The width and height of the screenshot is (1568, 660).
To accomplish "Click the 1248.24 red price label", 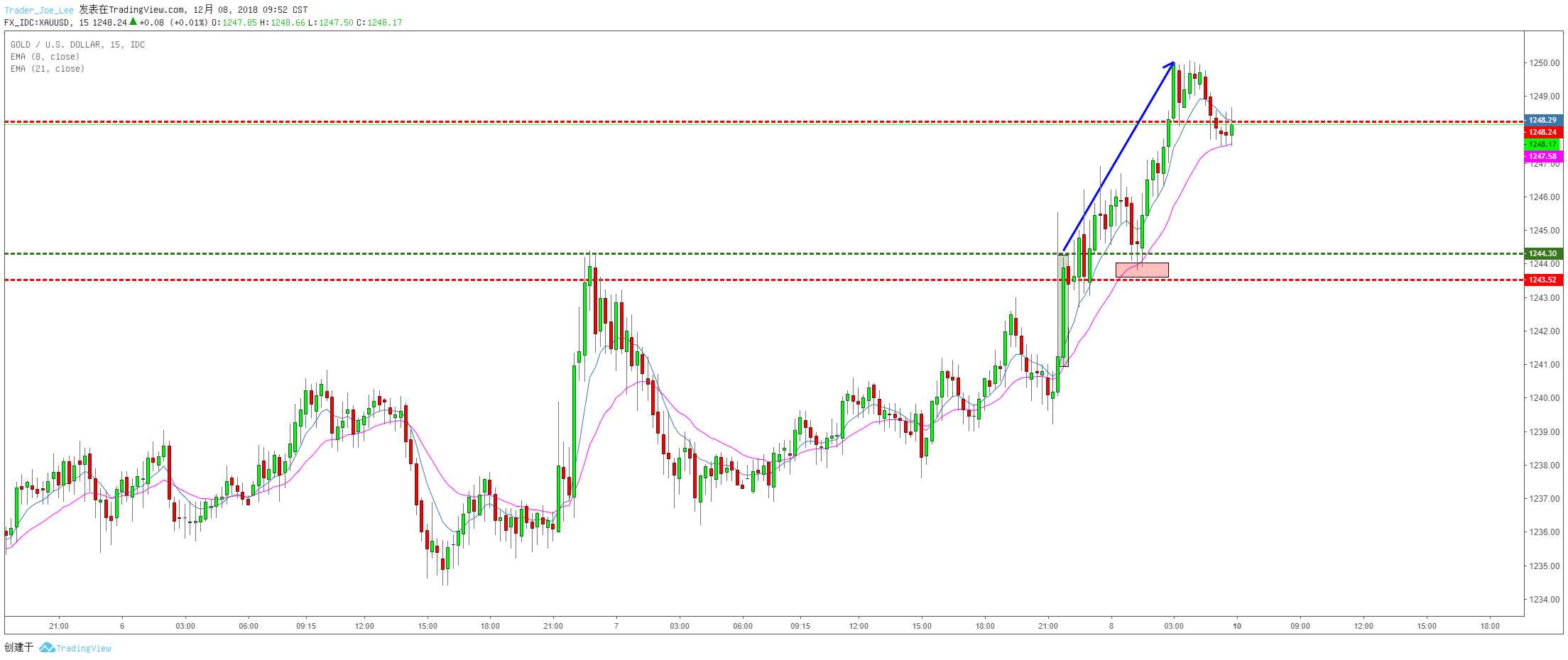I will (x=1543, y=132).
